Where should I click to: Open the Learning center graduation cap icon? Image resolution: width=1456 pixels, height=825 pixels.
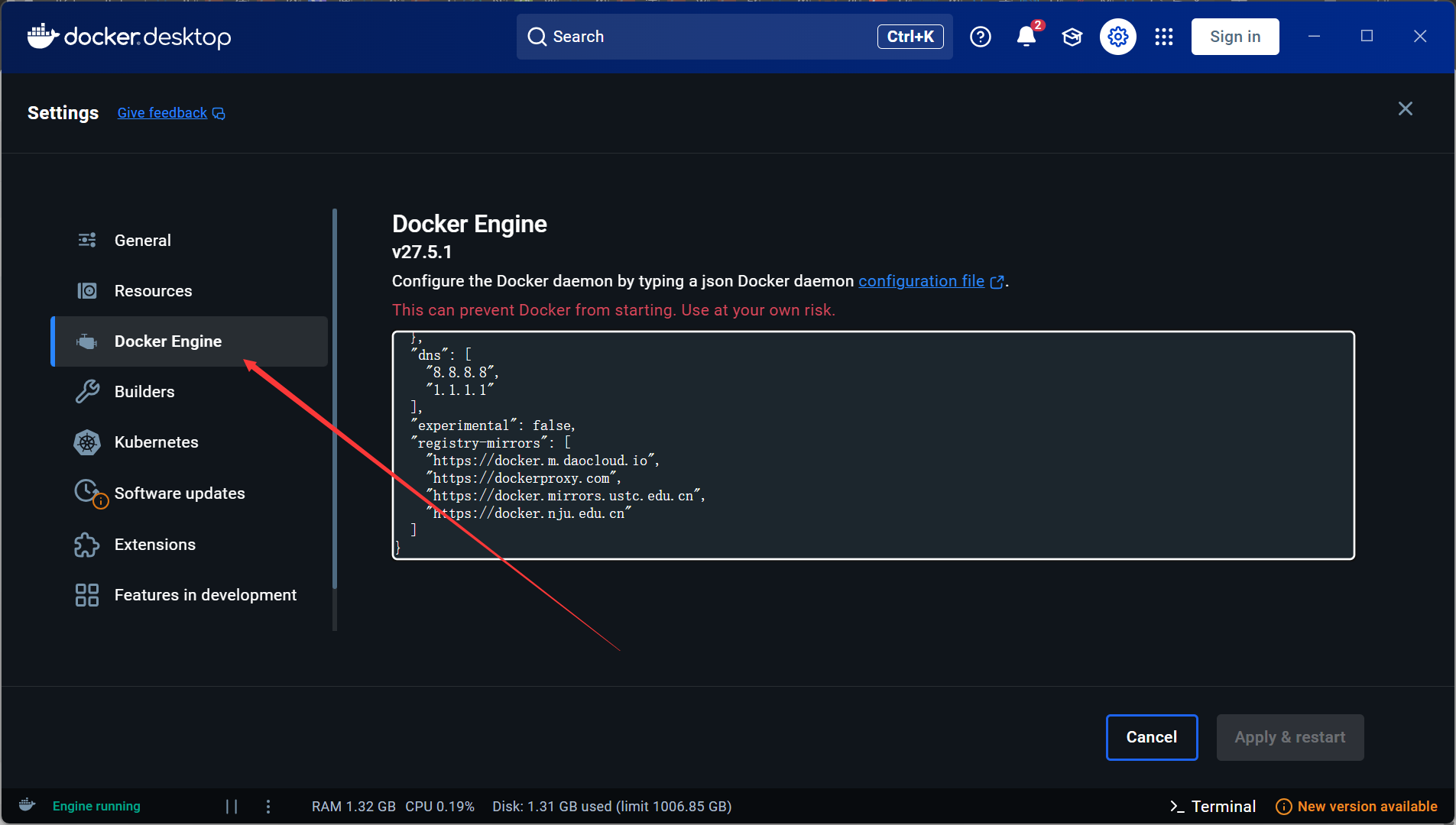1072,37
